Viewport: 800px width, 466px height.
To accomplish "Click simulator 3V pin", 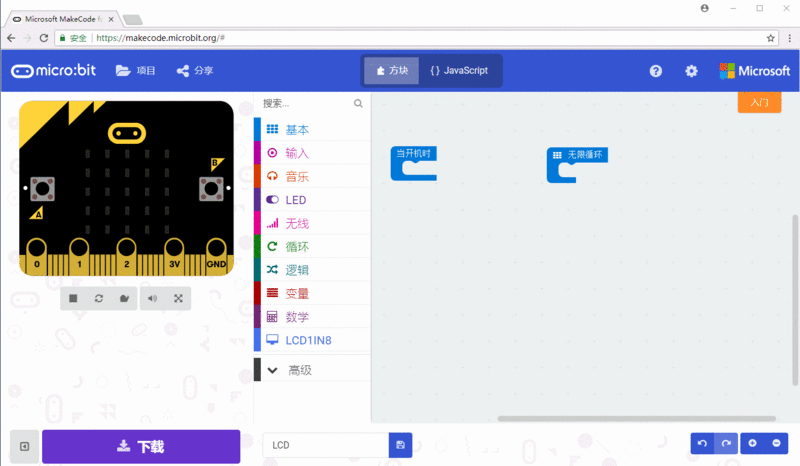I will [x=174, y=256].
